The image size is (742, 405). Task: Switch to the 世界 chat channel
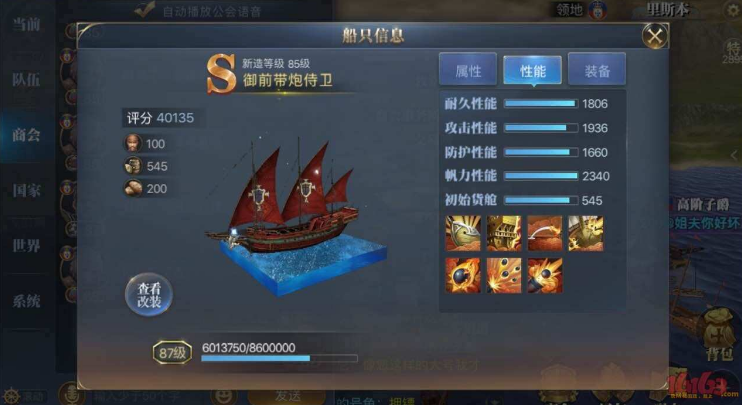[x=26, y=246]
